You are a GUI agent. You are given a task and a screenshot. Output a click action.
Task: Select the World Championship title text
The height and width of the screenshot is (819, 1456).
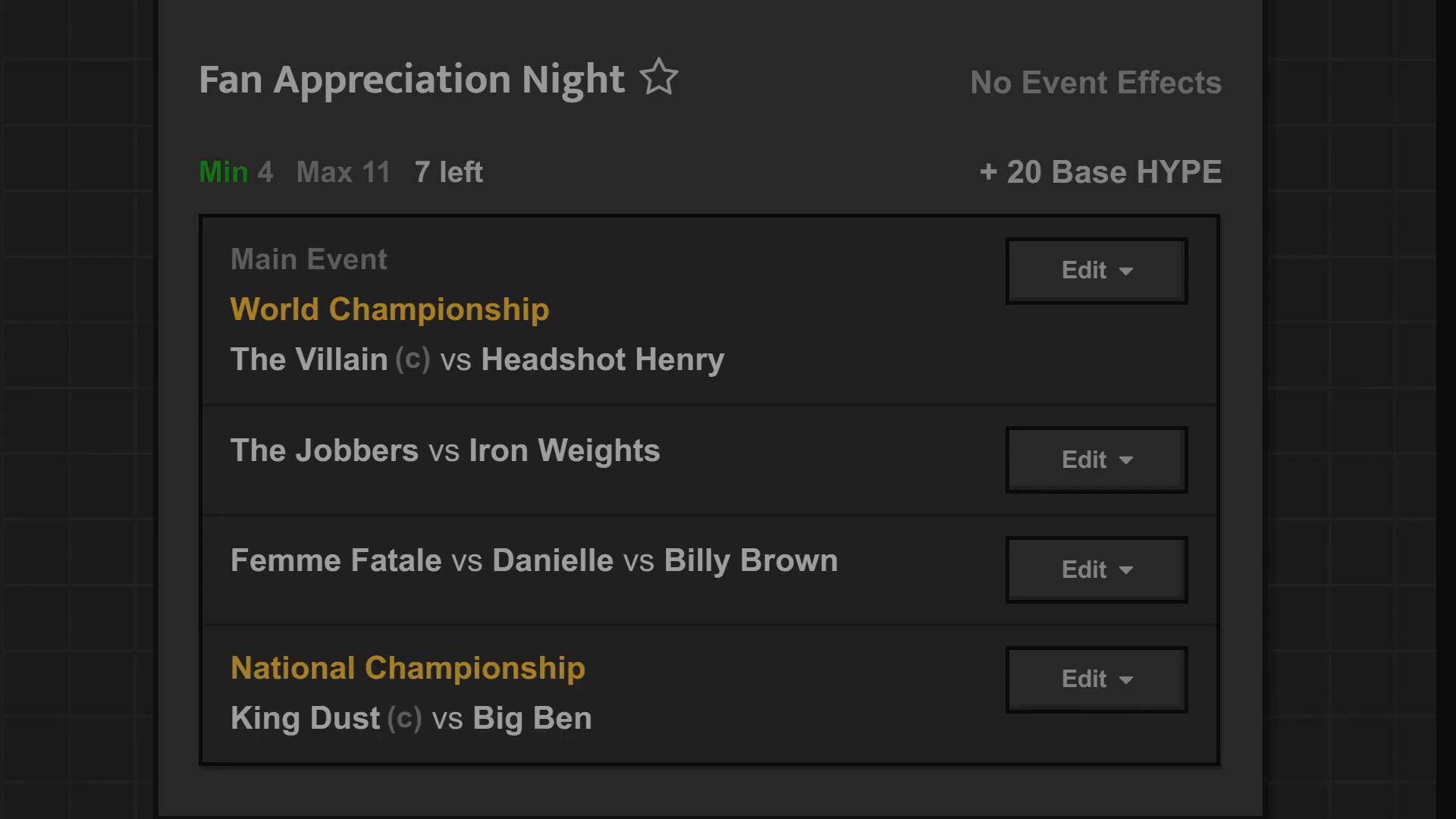pos(389,309)
